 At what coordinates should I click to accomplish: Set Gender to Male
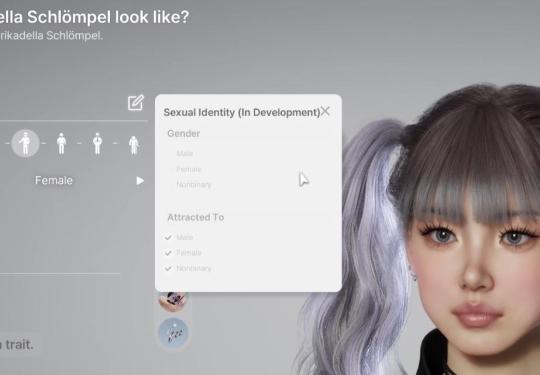[185, 153]
